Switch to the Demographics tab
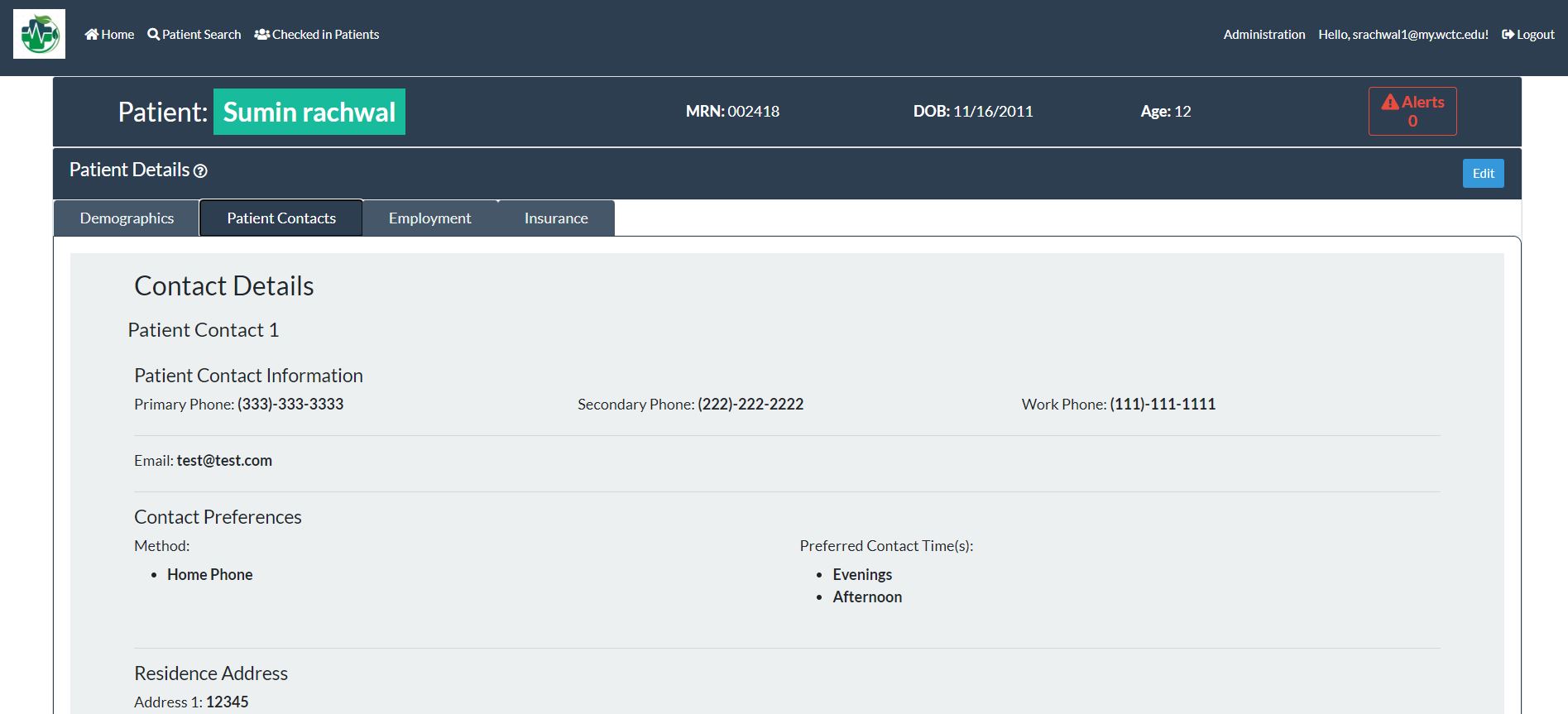Image resolution: width=1568 pixels, height=714 pixels. (127, 218)
